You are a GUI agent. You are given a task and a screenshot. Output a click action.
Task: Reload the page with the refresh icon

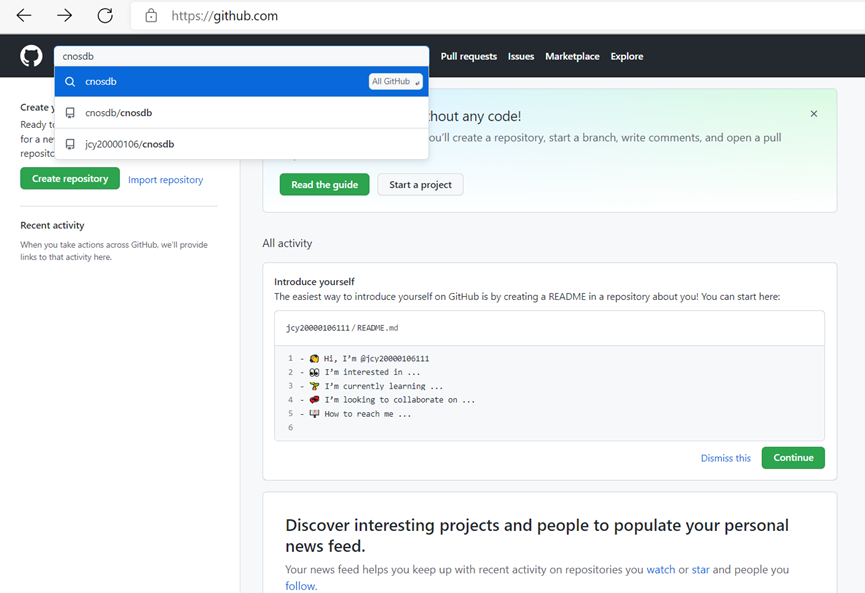(x=105, y=16)
